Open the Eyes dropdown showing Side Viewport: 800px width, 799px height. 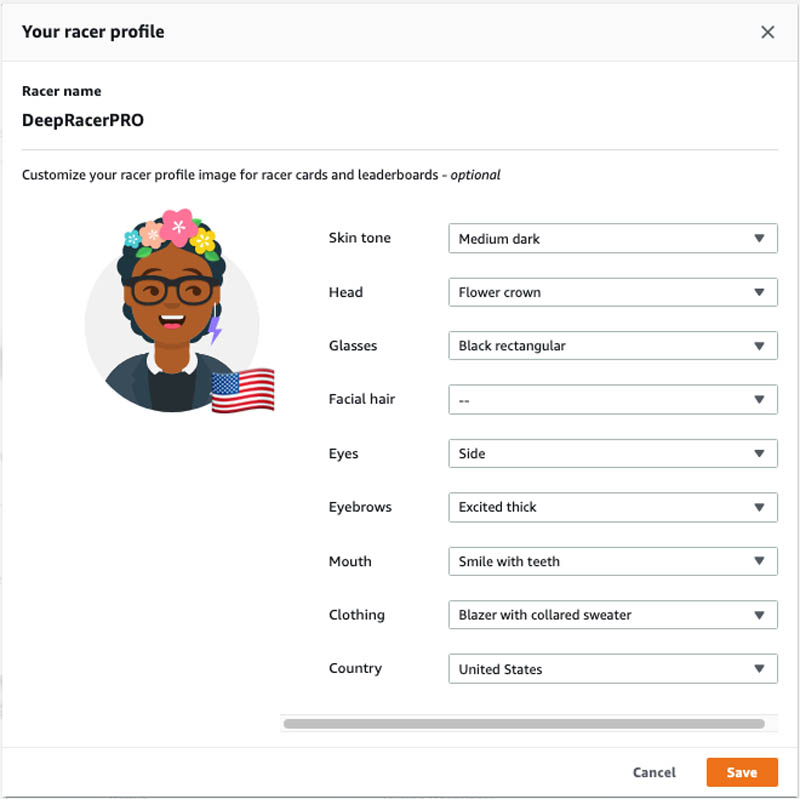pyautogui.click(x=613, y=454)
